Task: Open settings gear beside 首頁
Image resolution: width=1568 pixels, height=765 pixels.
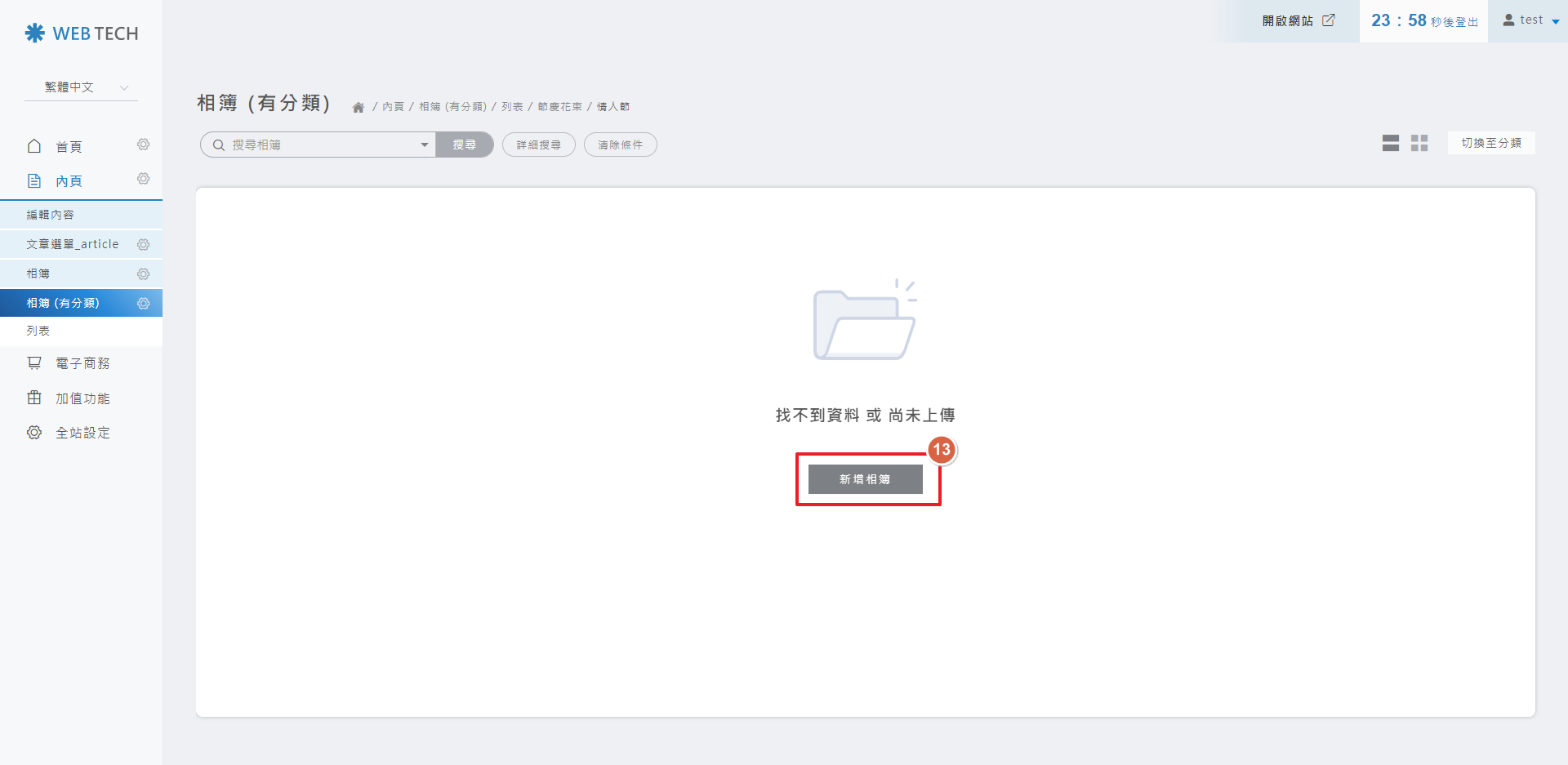Action: 143,145
